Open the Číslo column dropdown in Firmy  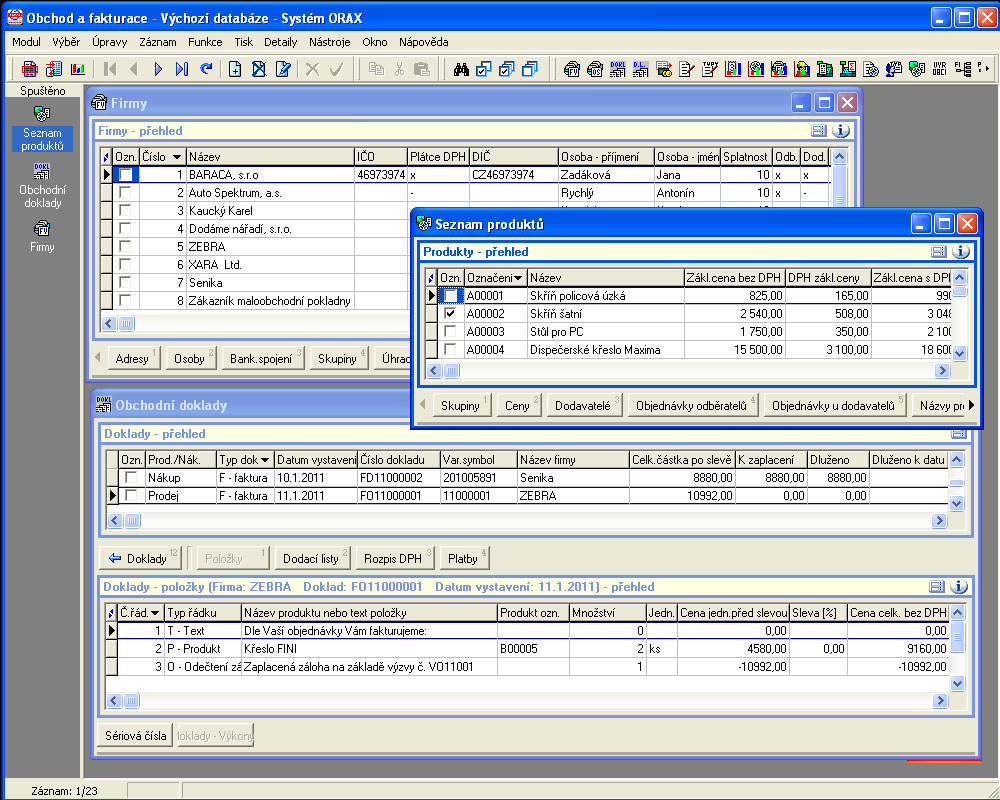(x=177, y=157)
